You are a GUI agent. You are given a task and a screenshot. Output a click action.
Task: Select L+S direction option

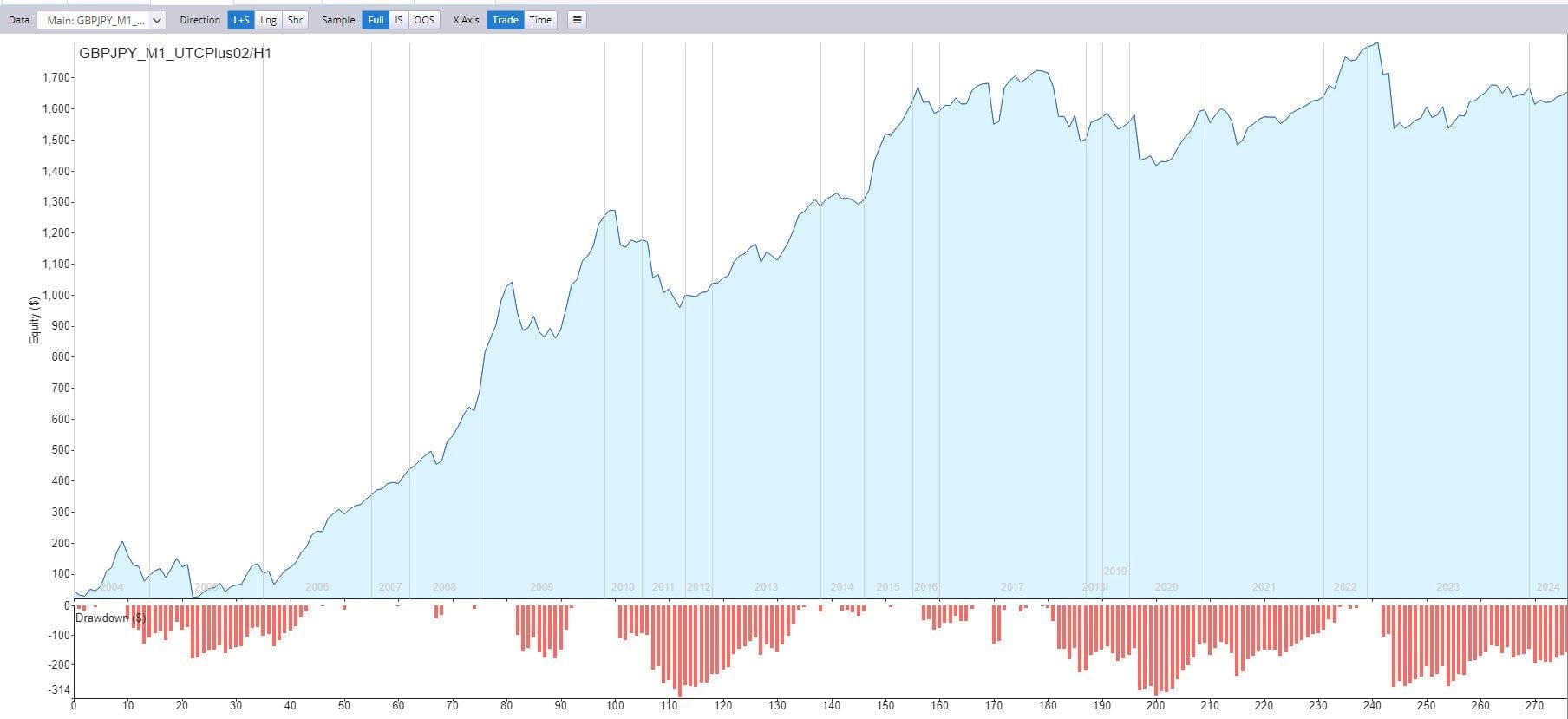241,20
